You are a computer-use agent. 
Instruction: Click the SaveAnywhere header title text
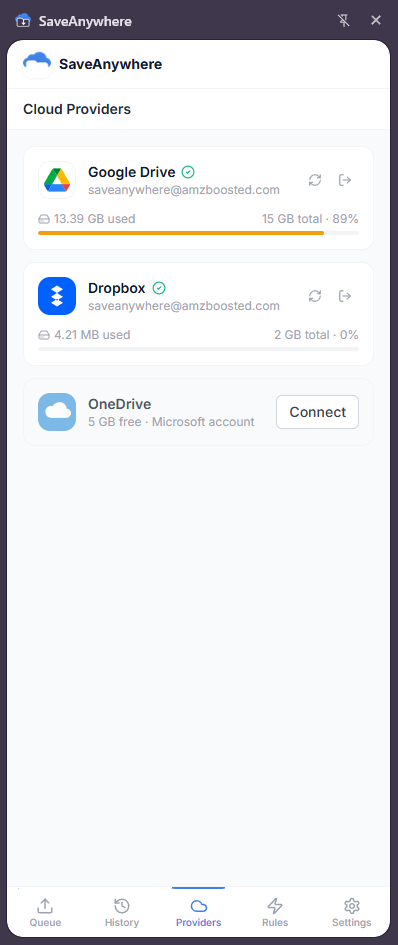click(x=110, y=64)
